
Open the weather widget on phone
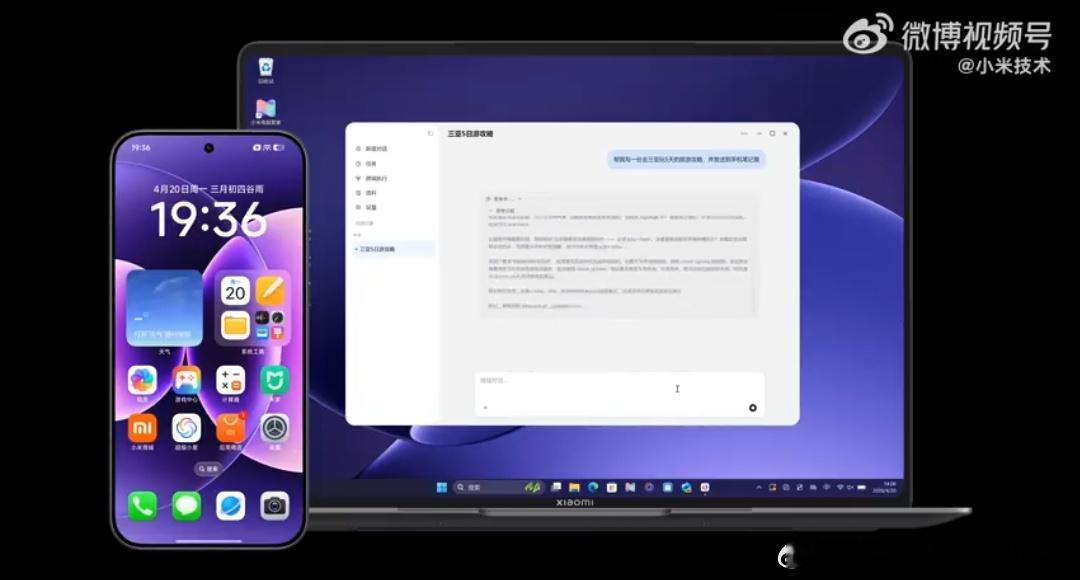164,308
